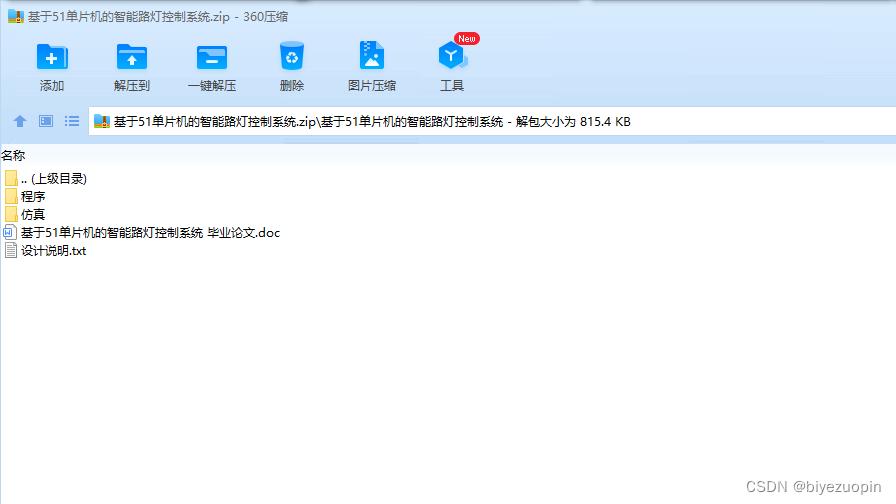Click the address bar path field
The height and width of the screenshot is (504, 896).
(x=492, y=121)
